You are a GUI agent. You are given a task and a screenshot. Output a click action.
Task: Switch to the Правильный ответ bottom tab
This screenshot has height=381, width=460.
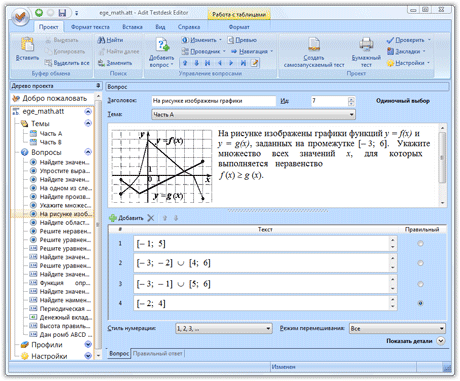point(158,353)
